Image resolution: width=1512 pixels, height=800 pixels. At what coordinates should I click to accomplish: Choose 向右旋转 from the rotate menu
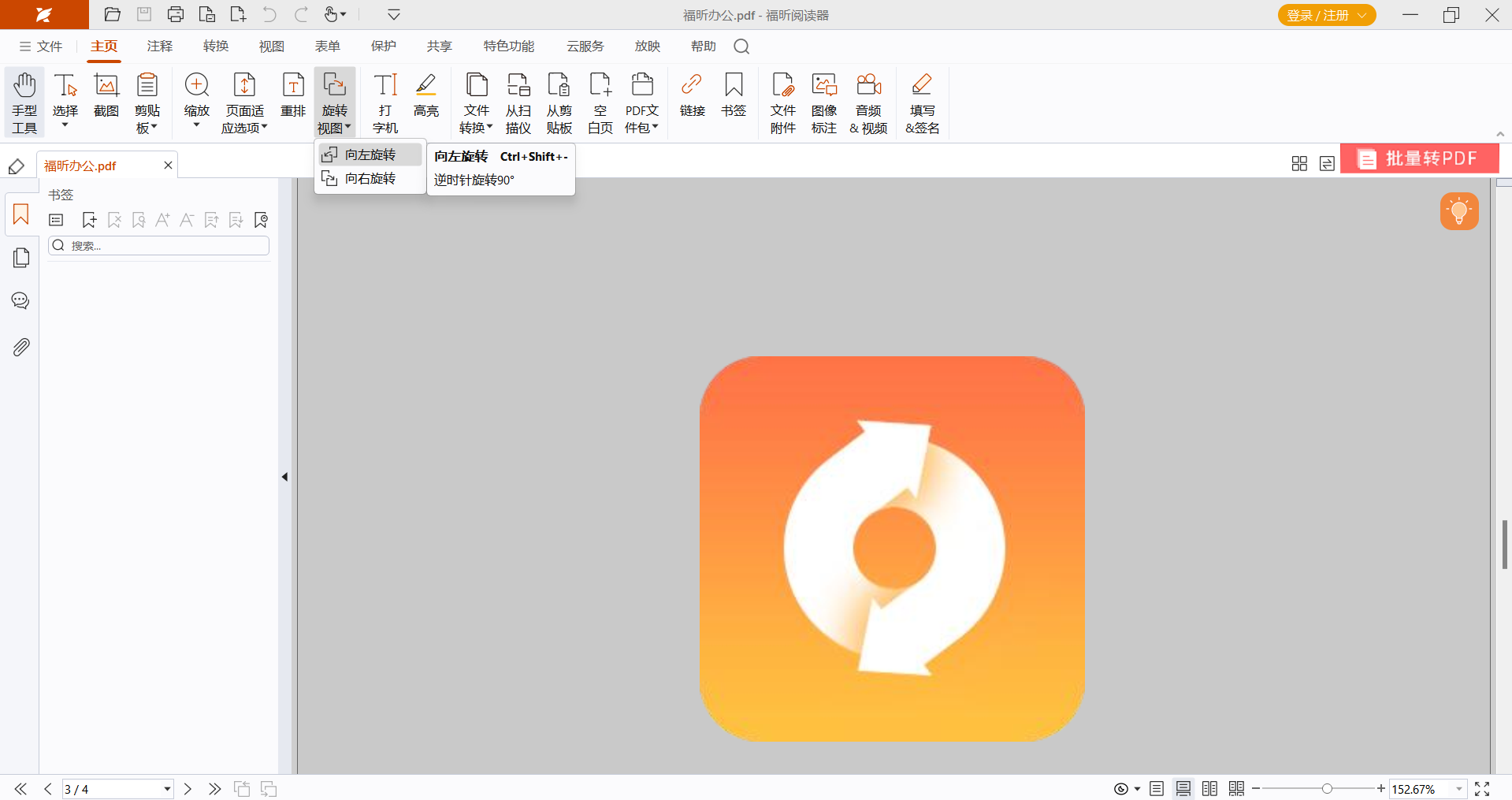[x=370, y=179]
